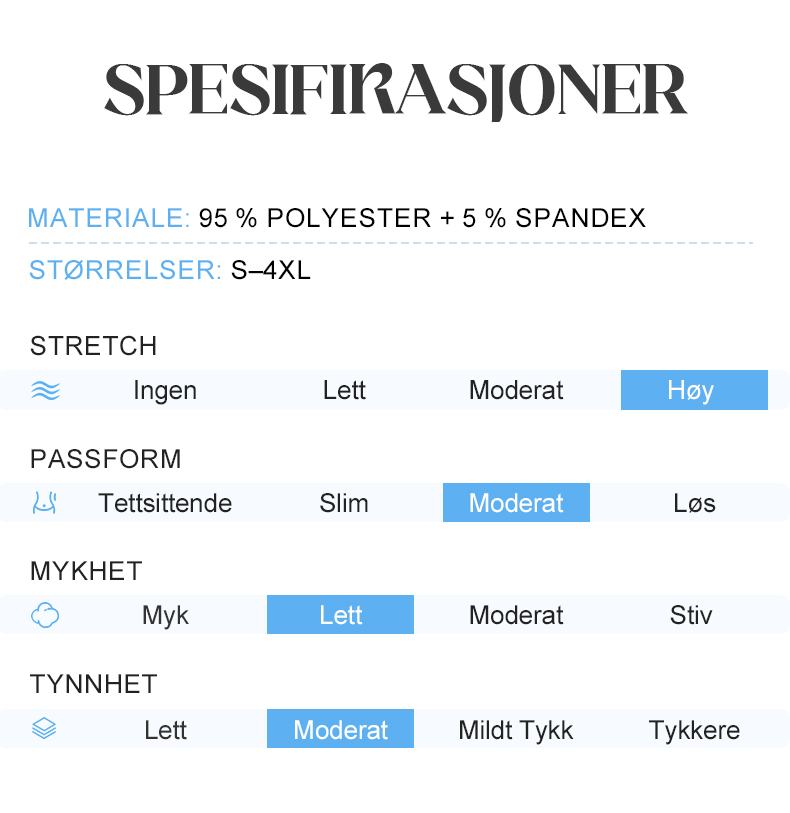Click highlighted 'Lett' in Mykhet row
This screenshot has width=790, height=813.
(340, 615)
